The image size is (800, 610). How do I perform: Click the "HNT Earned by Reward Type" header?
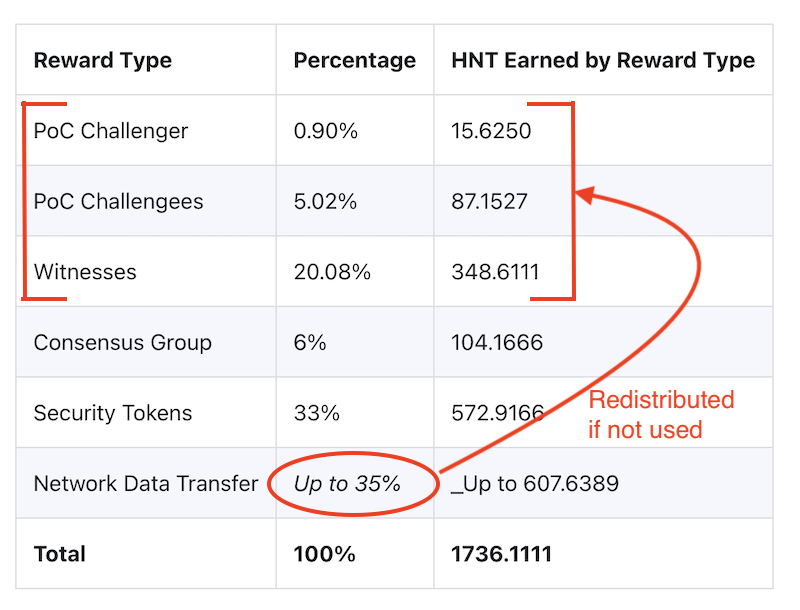pos(603,60)
